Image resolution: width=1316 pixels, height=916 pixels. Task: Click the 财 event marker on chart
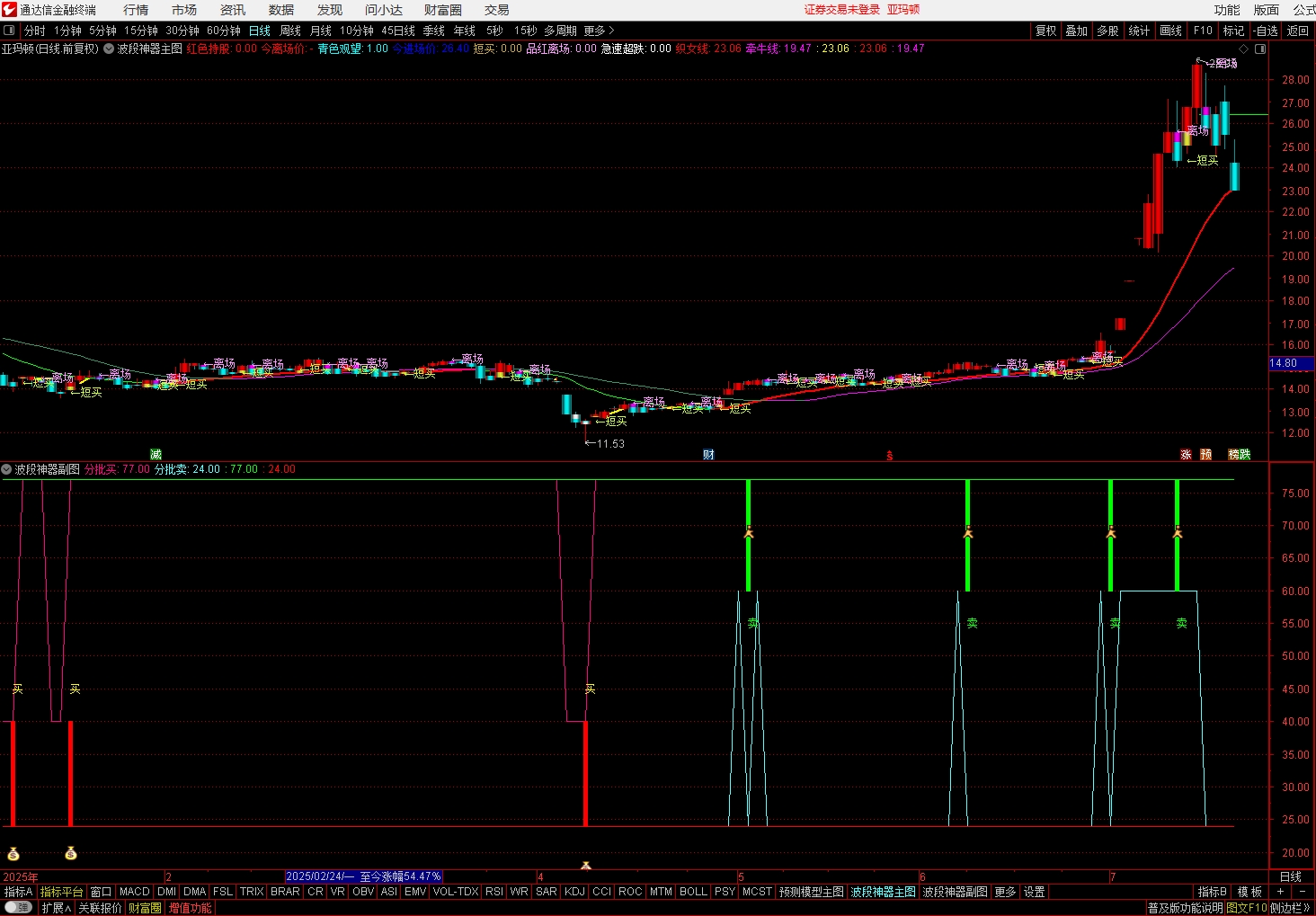pyautogui.click(x=708, y=455)
